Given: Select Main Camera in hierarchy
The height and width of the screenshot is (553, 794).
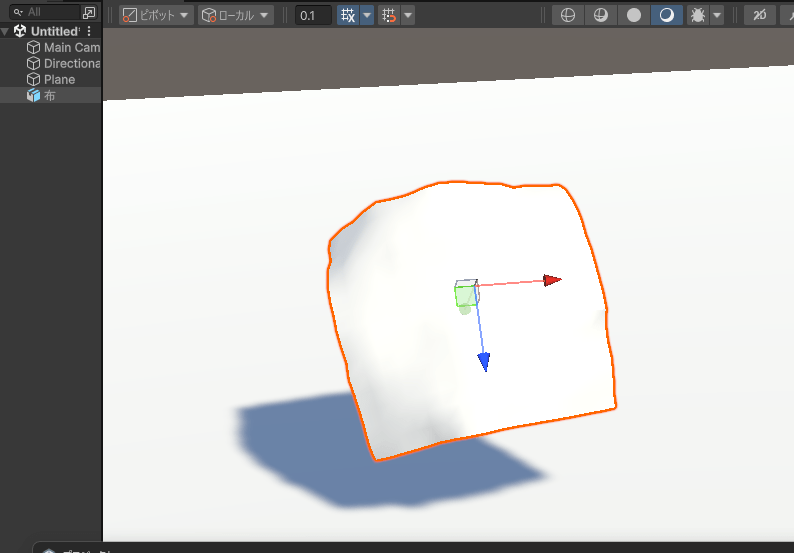Looking at the screenshot, I should coord(70,47).
